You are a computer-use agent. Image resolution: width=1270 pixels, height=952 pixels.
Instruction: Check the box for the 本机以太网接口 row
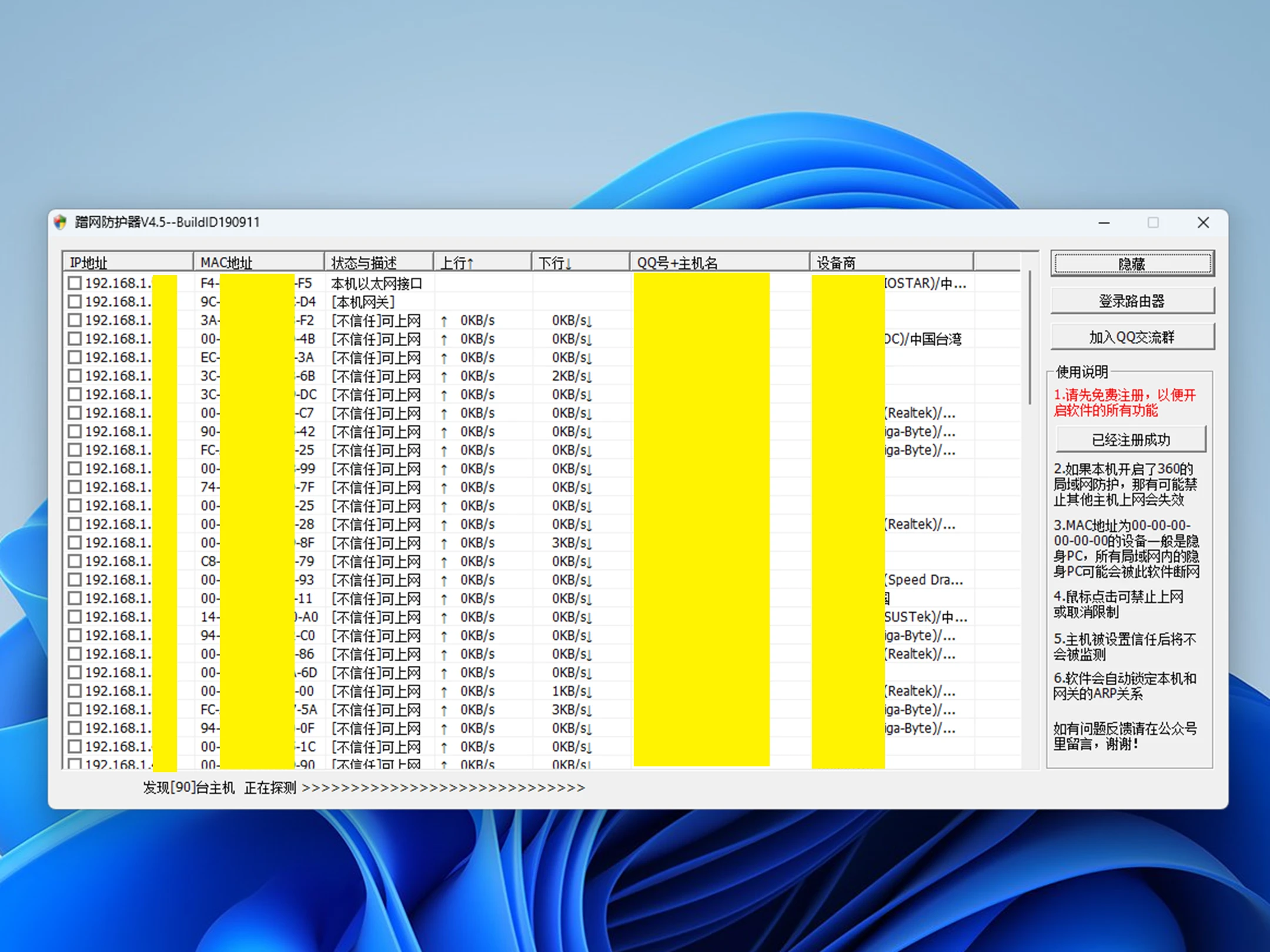(75, 283)
